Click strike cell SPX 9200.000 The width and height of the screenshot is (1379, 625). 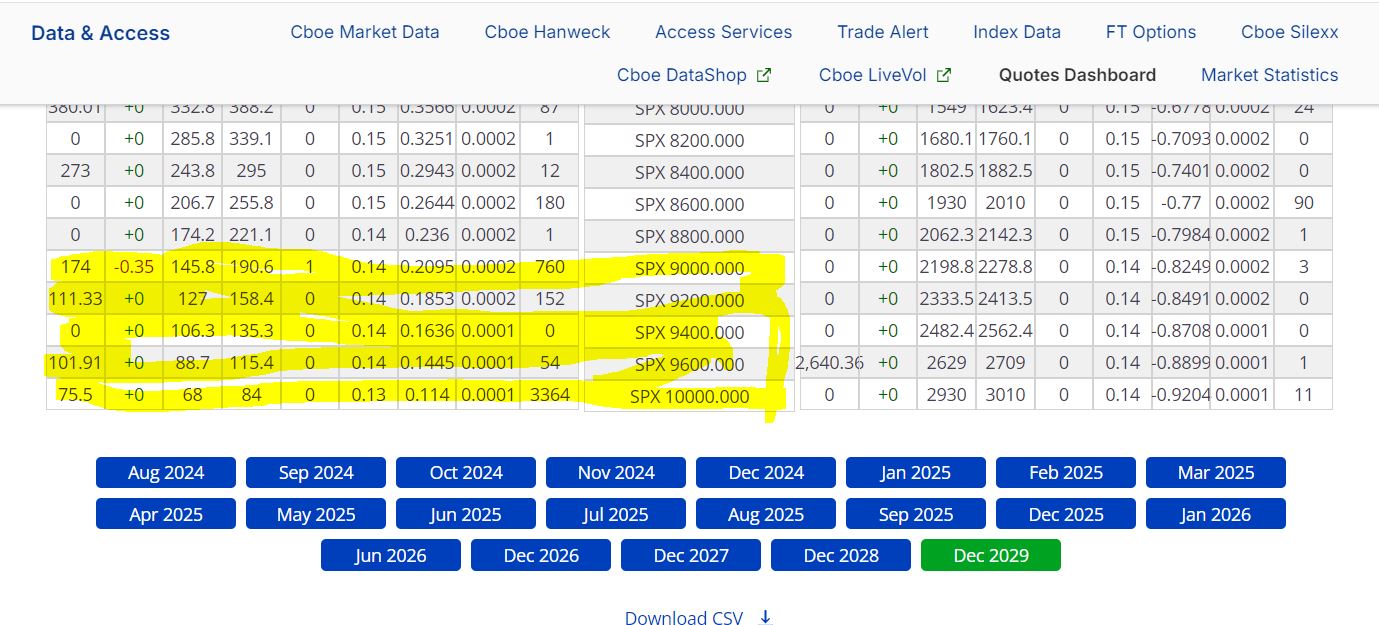(690, 300)
